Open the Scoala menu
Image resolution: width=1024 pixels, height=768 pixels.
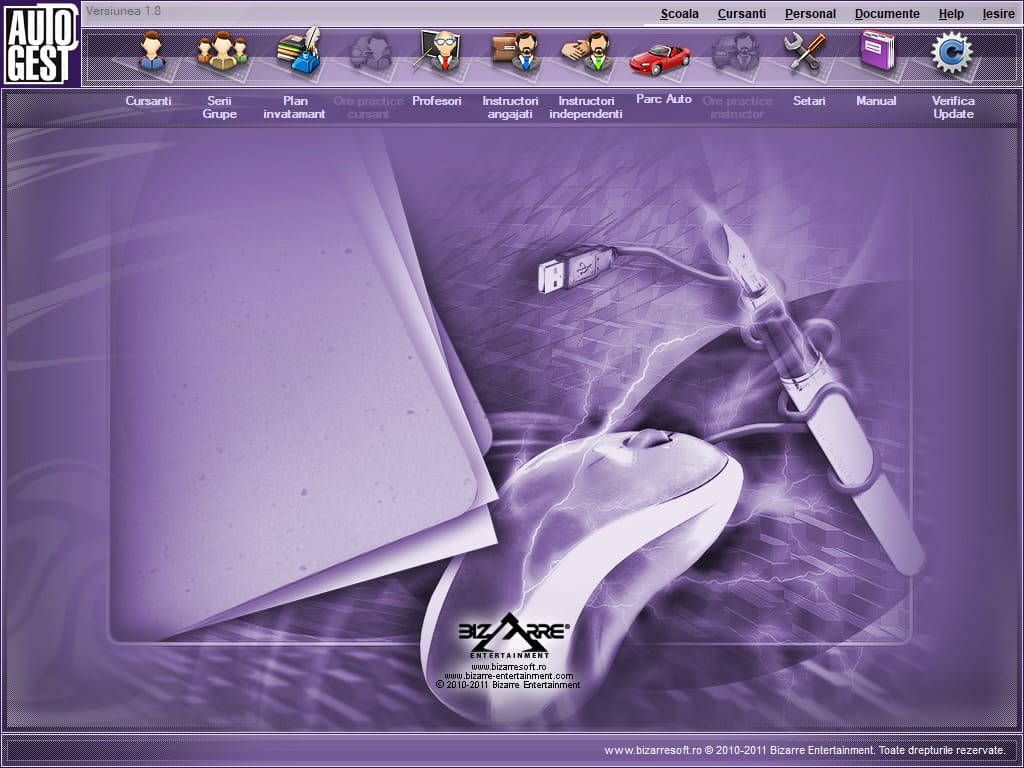pos(680,14)
